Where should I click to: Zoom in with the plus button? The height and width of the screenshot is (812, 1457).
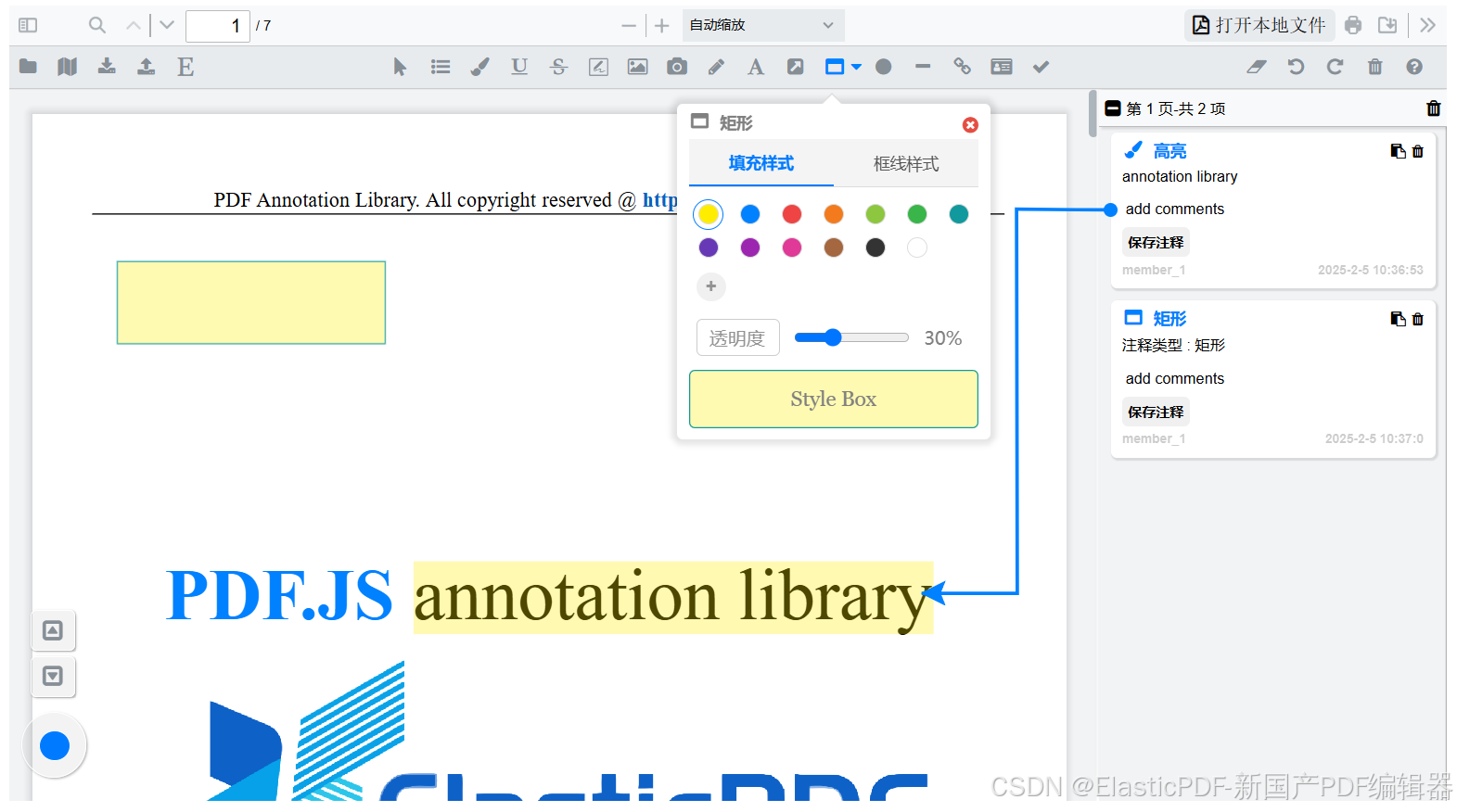[662, 26]
